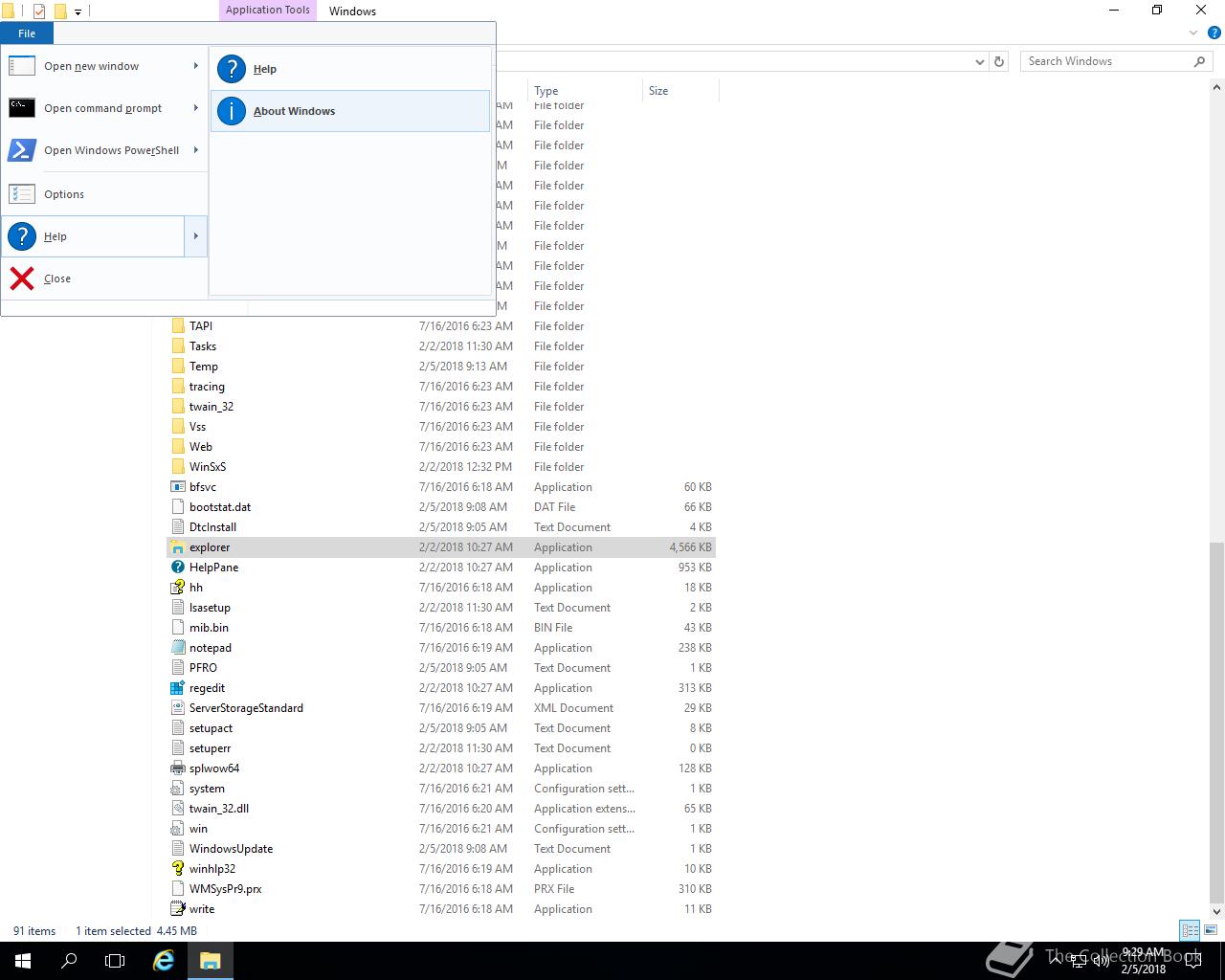Click the write application icon

tap(177, 909)
